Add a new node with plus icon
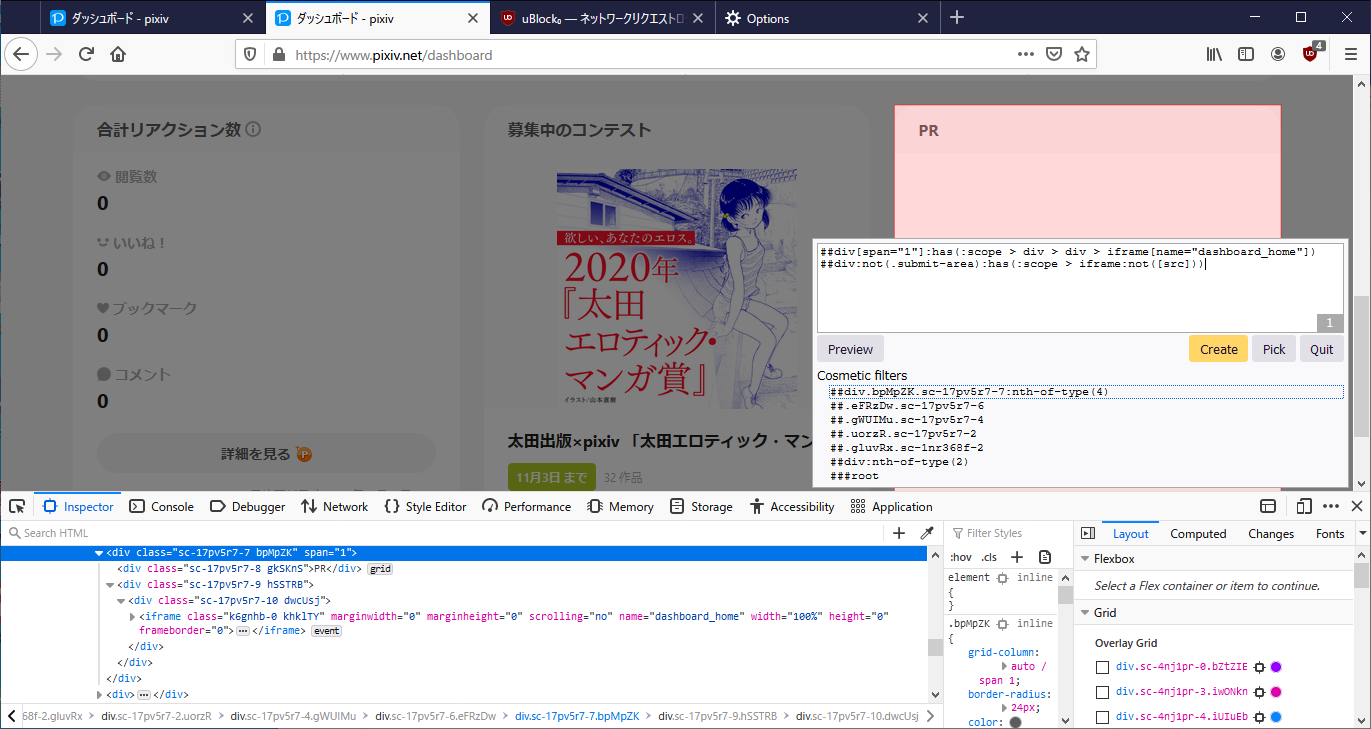 coord(899,533)
